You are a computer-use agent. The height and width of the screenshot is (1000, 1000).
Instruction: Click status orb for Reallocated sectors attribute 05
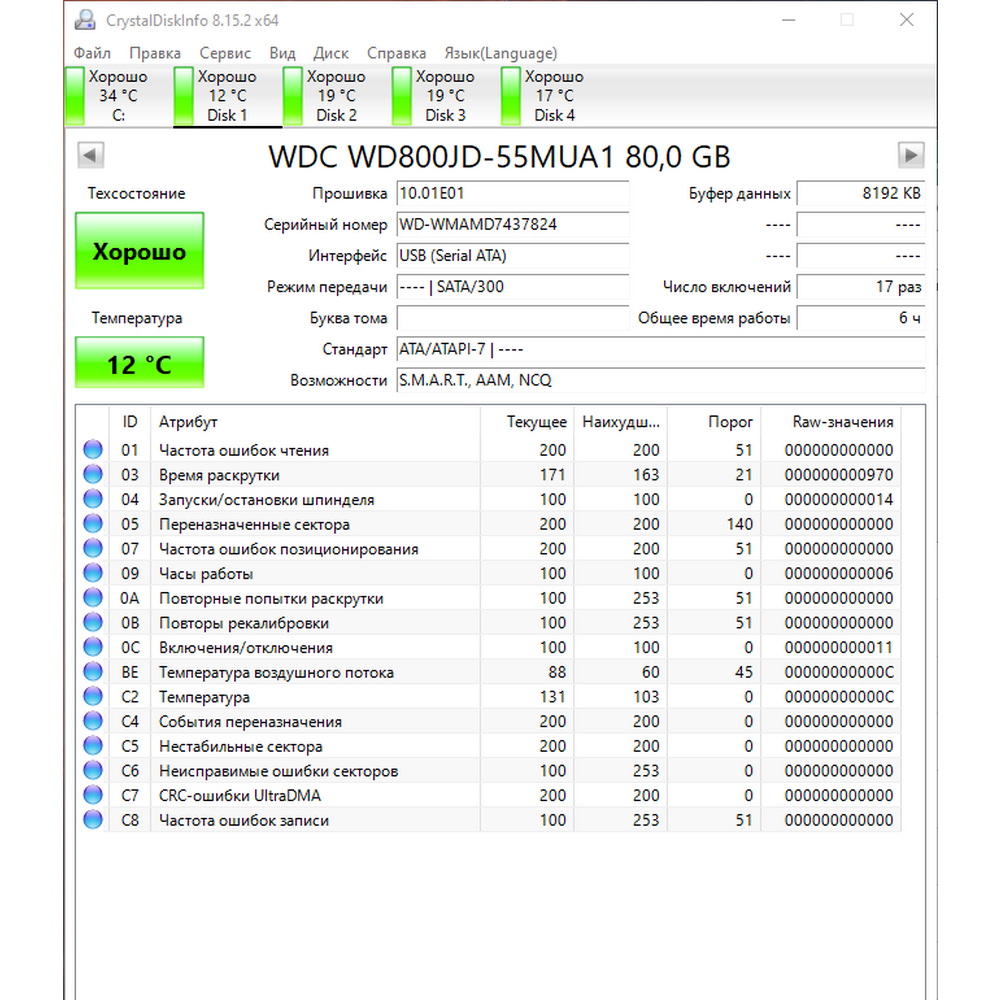[x=93, y=524]
